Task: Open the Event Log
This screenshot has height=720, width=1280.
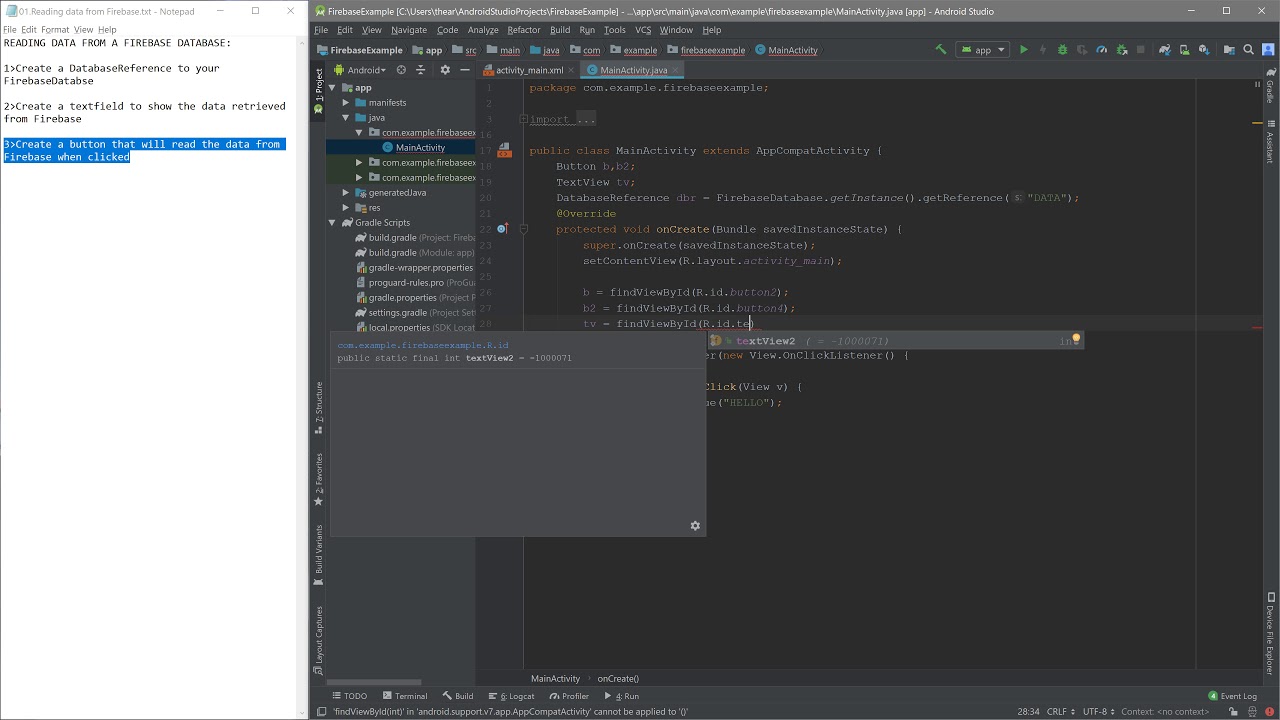Action: 1232,696
